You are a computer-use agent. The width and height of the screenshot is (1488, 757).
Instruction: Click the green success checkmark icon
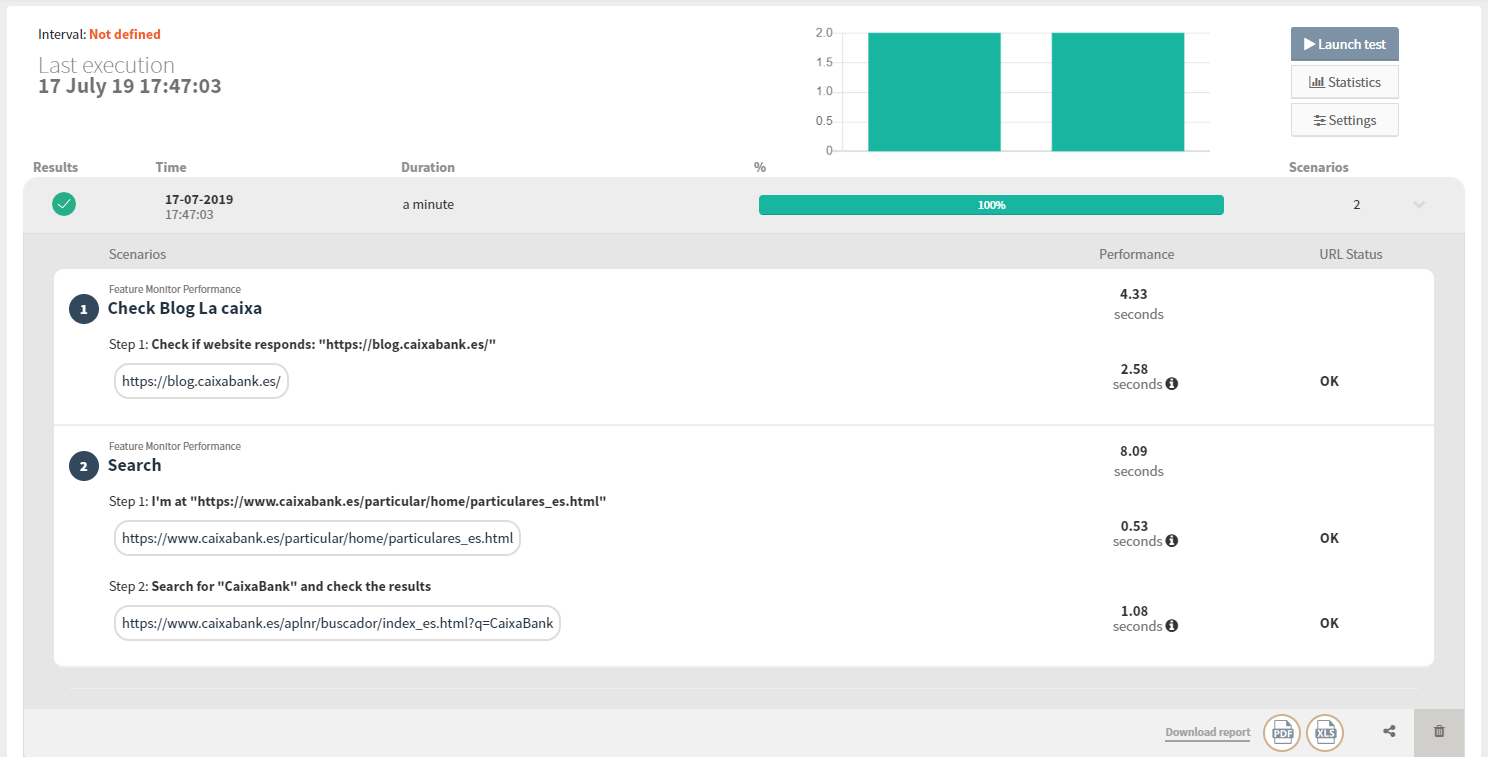[x=64, y=204]
